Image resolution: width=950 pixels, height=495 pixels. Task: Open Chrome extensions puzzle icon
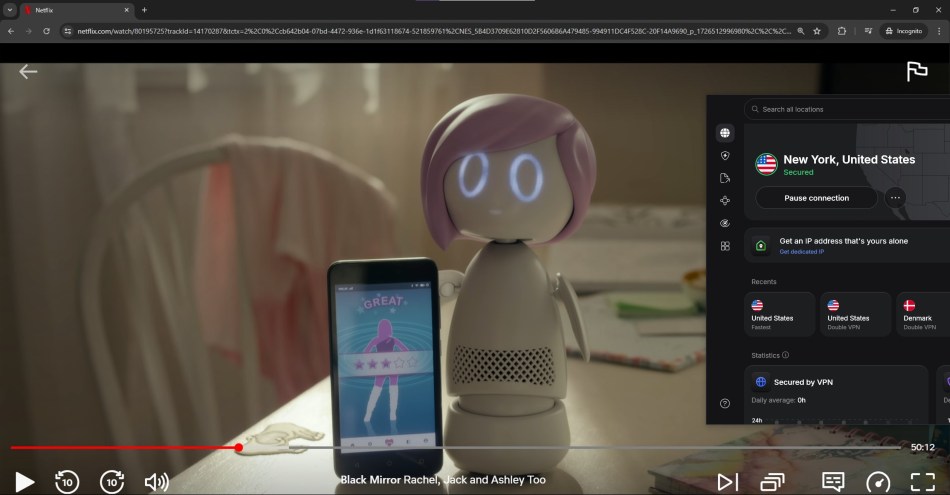(842, 31)
